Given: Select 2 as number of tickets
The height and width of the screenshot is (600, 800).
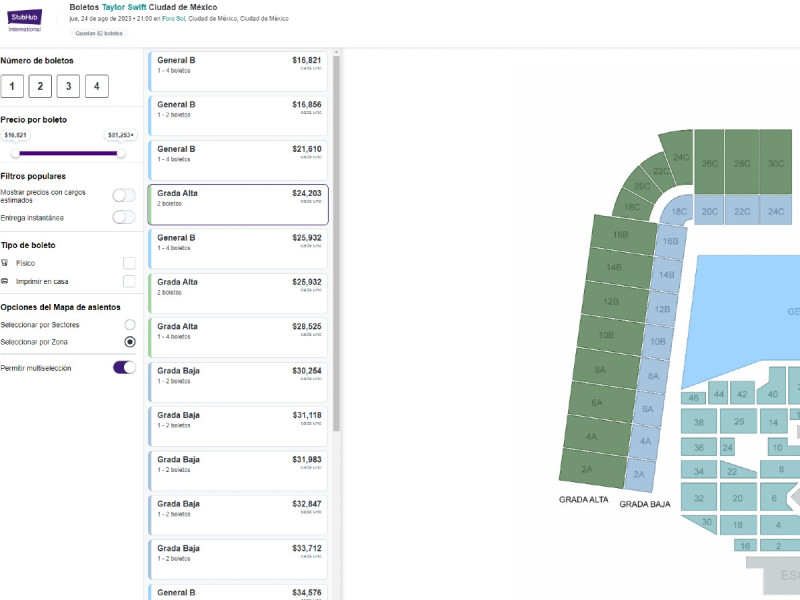Looking at the screenshot, I should point(39,86).
